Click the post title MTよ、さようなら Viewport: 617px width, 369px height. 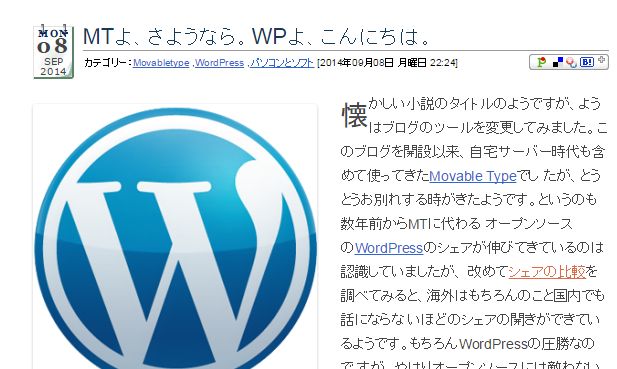(256, 37)
